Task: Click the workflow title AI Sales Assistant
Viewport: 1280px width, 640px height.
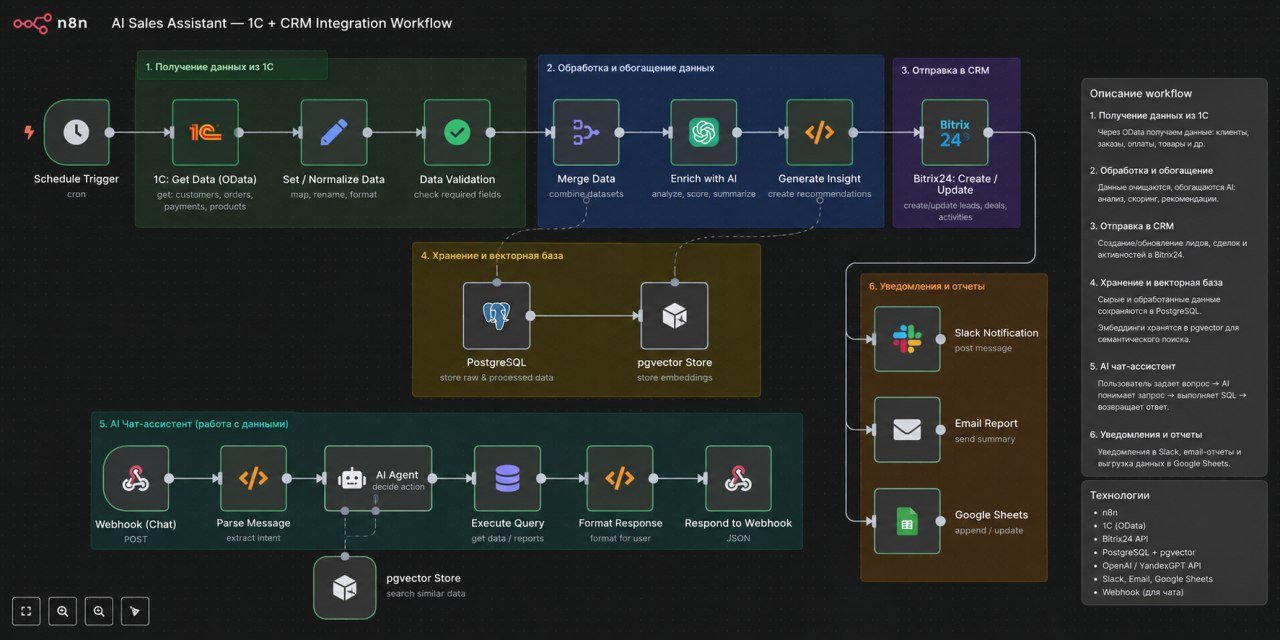Action: 283,23
